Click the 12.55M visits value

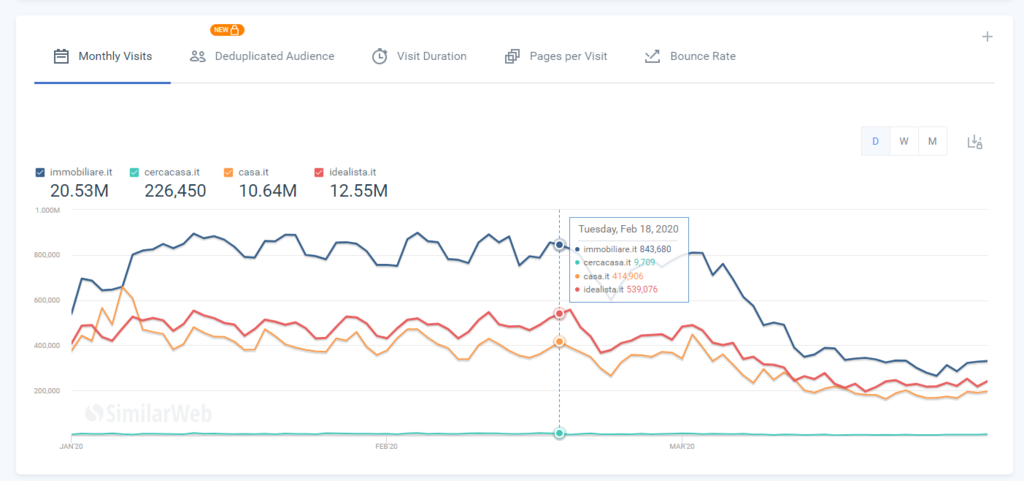point(359,191)
